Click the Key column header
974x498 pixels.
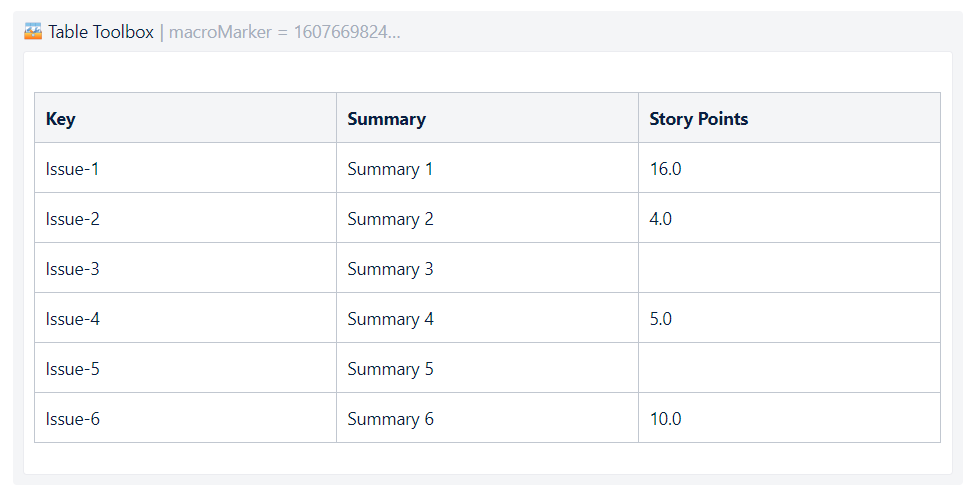pyautogui.click(x=185, y=118)
